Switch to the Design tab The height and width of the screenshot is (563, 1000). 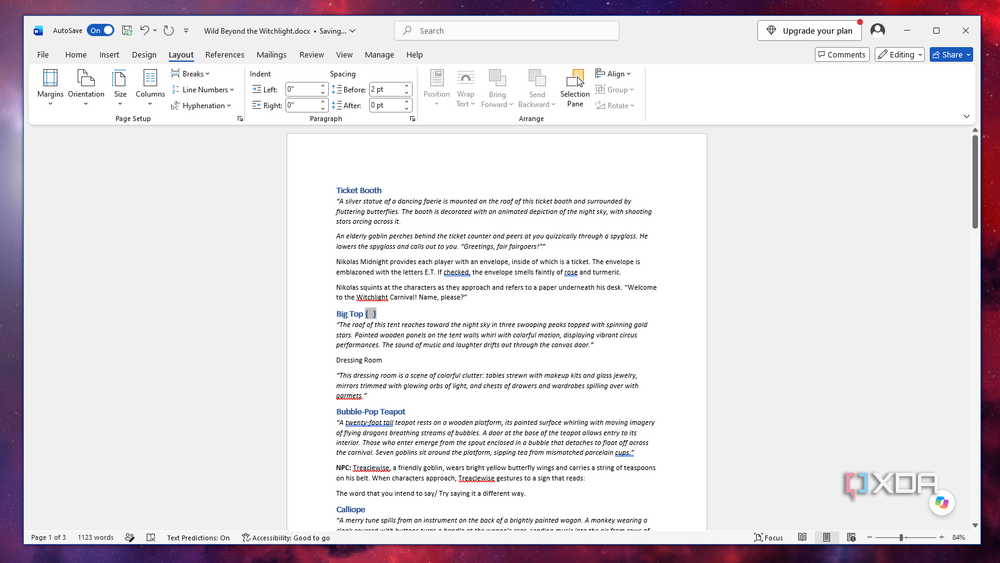[x=144, y=55]
